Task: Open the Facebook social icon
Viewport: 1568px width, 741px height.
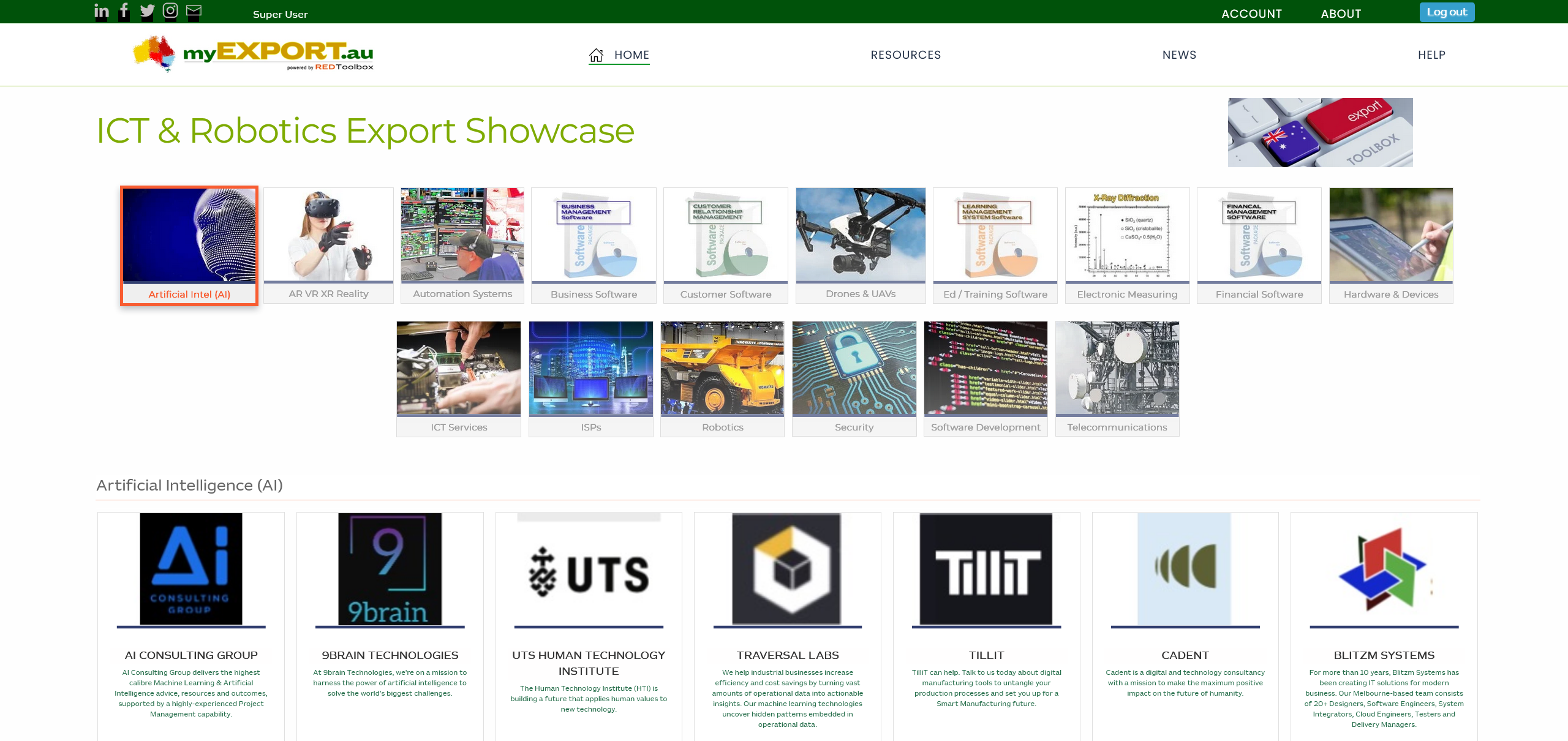Action: coord(124,12)
